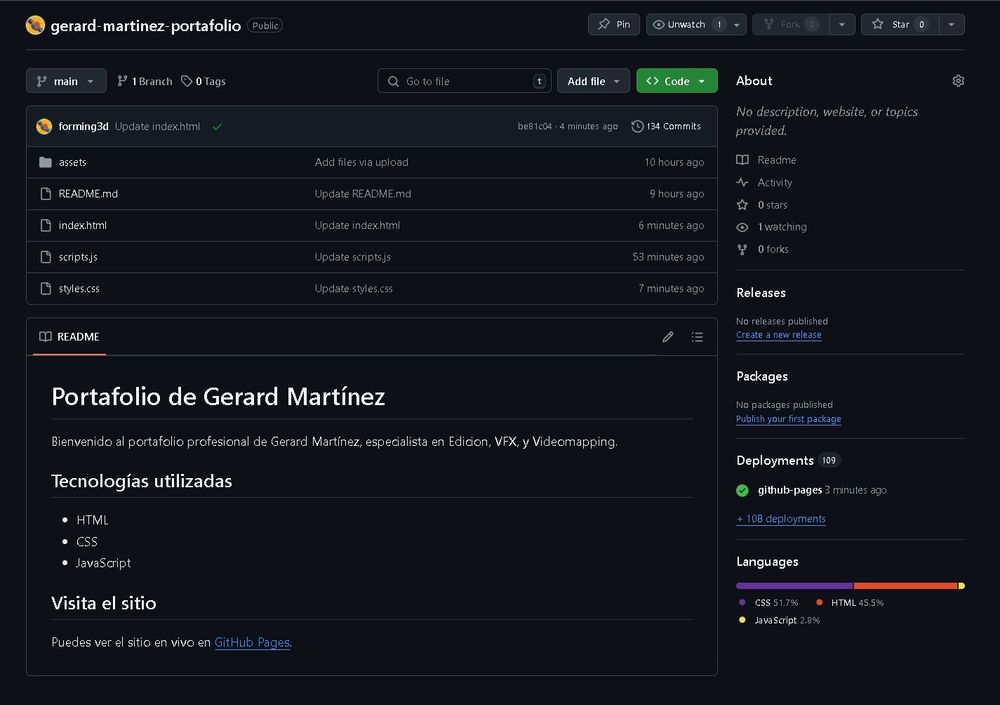
Task: Click the file icon beside styles.css
Action: click(x=45, y=288)
